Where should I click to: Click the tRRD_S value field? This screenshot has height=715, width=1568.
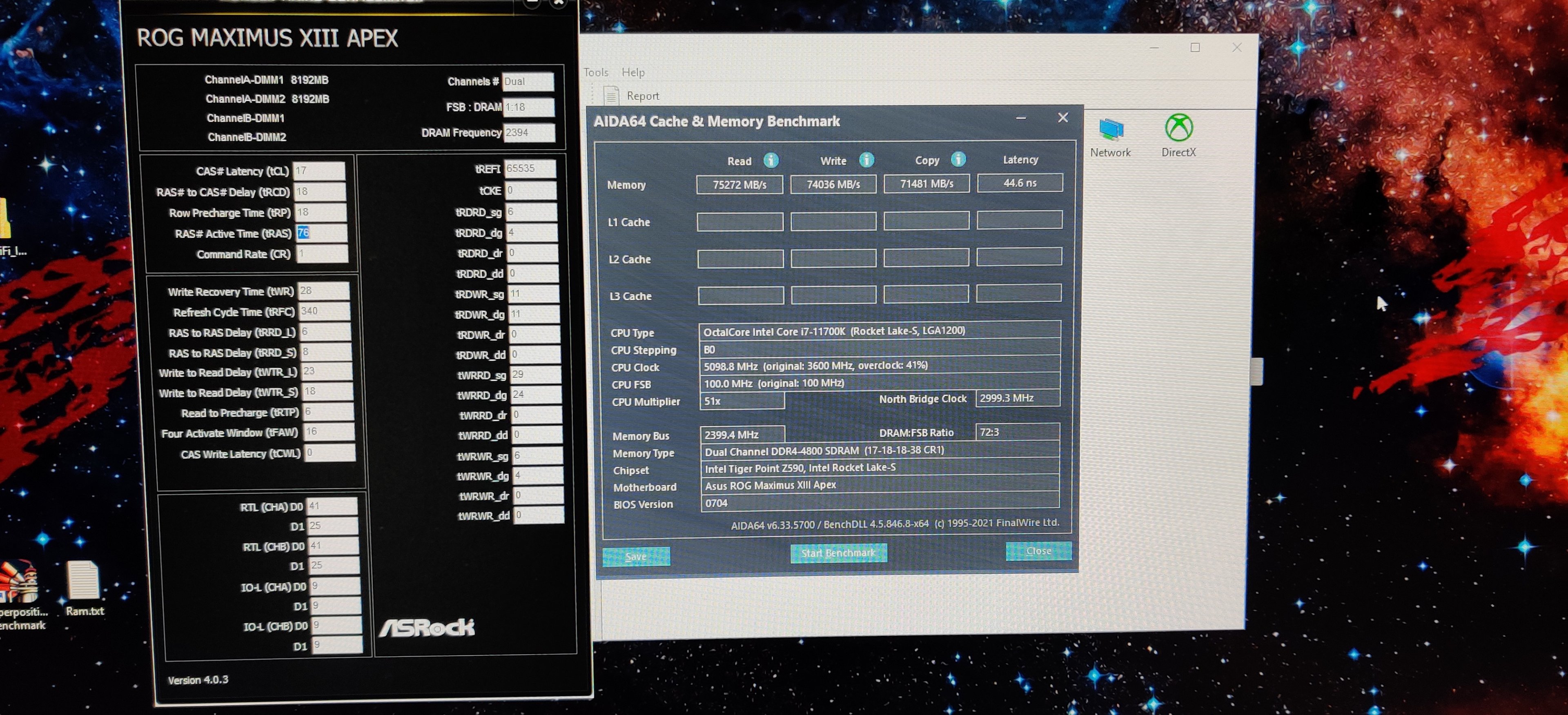(x=326, y=352)
